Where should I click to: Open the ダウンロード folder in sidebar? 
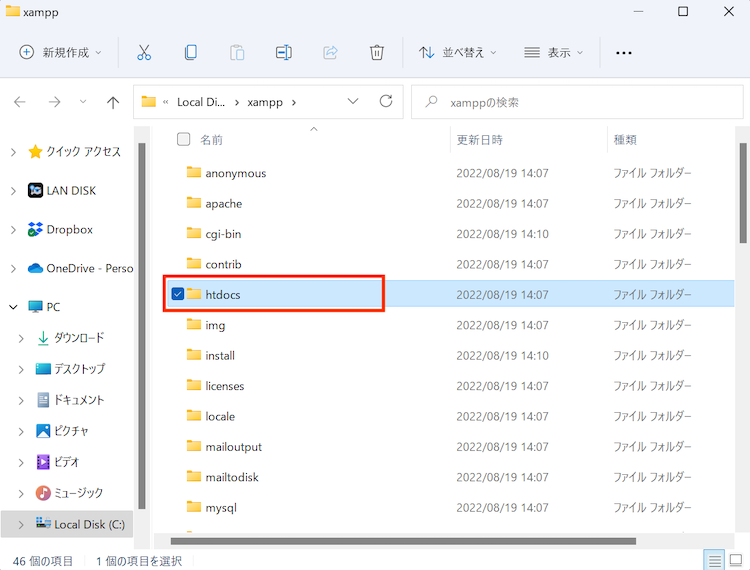(x=70, y=338)
